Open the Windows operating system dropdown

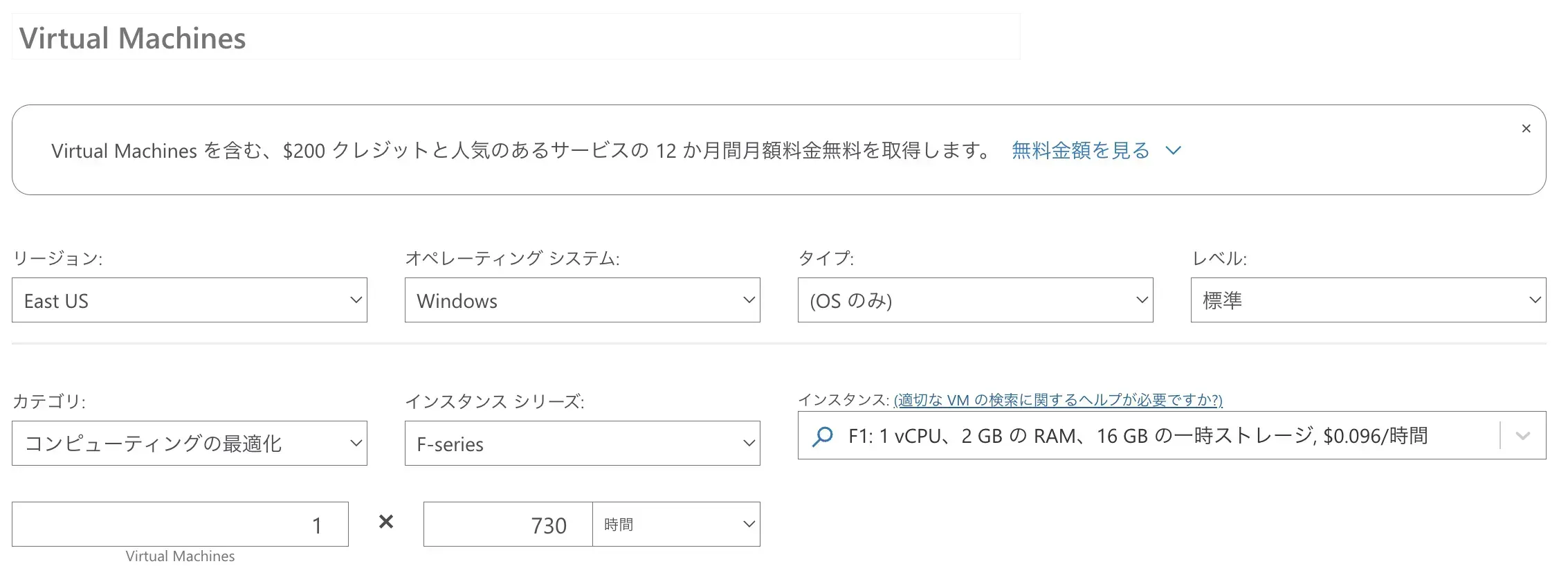[582, 300]
